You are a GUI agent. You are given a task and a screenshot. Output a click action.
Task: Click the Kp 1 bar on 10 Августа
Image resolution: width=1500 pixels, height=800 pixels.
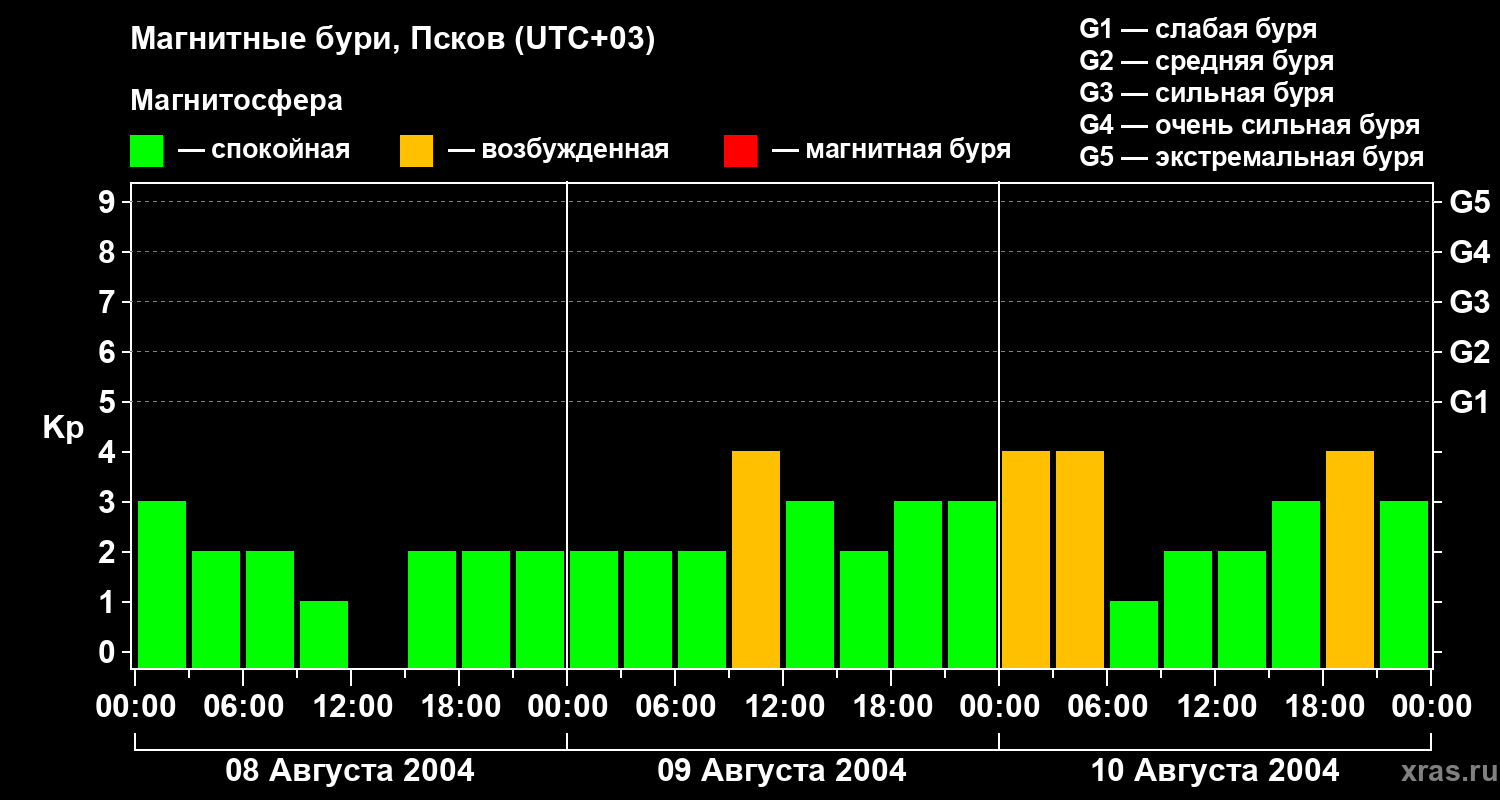coord(1134,634)
